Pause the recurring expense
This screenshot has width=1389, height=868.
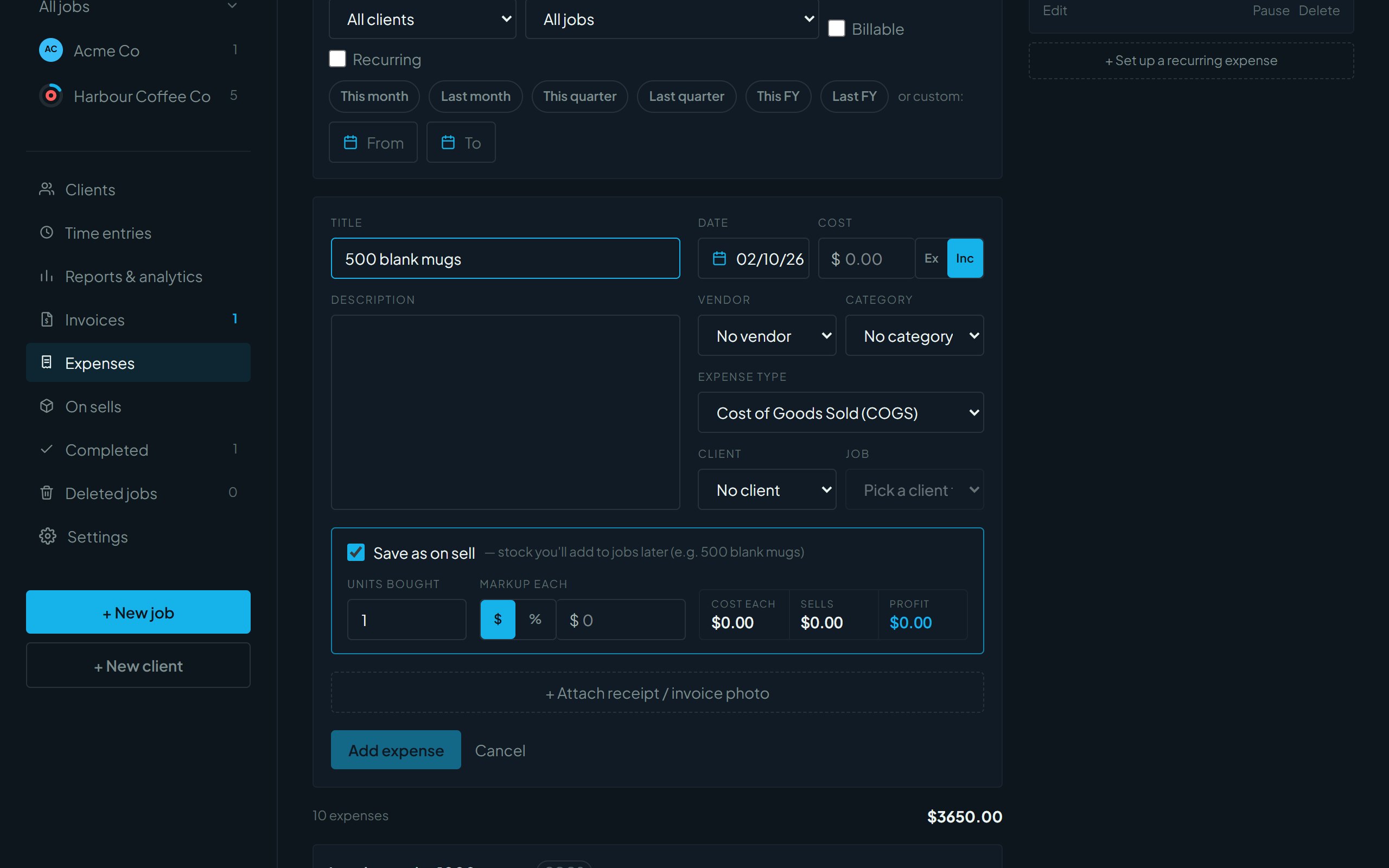coord(1270,10)
